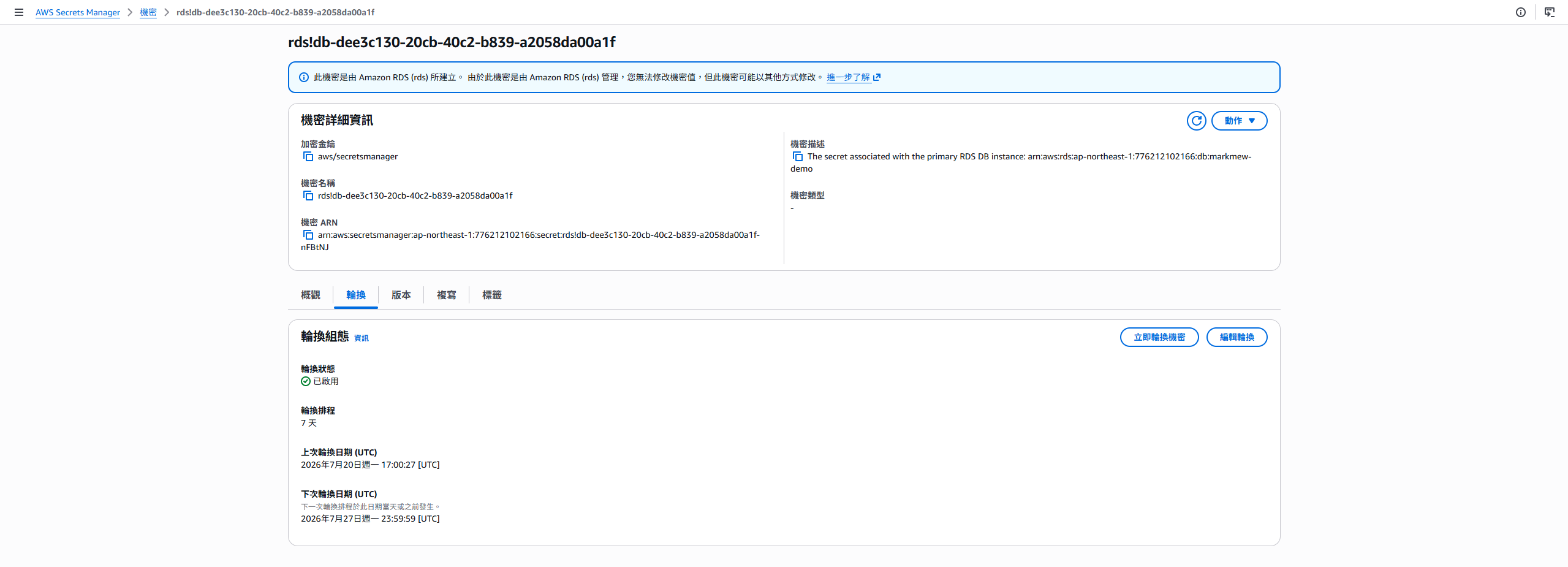1568x567 pixels.
Task: Refresh the secret details panel
Action: tap(1196, 121)
